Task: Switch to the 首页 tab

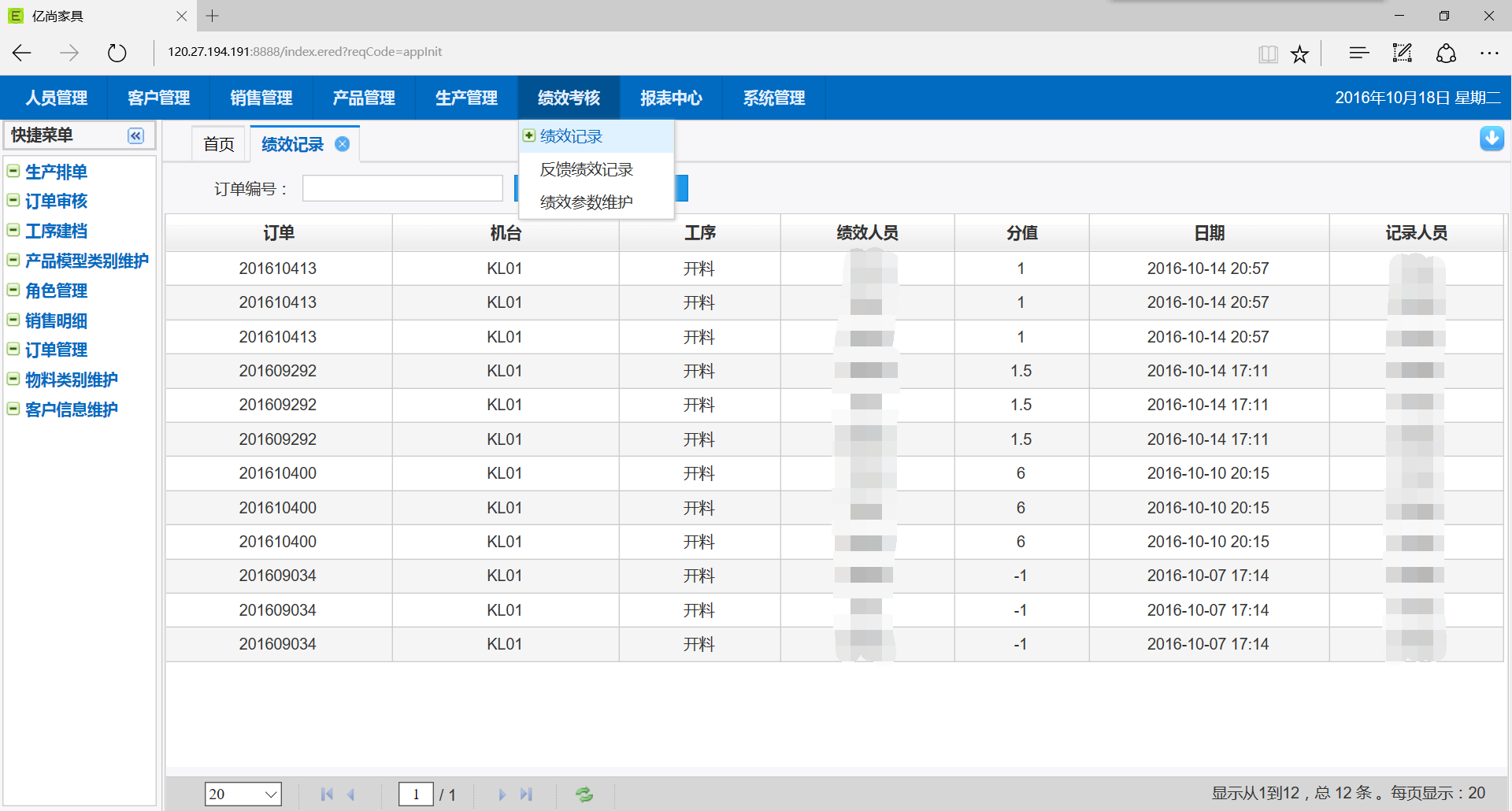Action: pos(219,144)
